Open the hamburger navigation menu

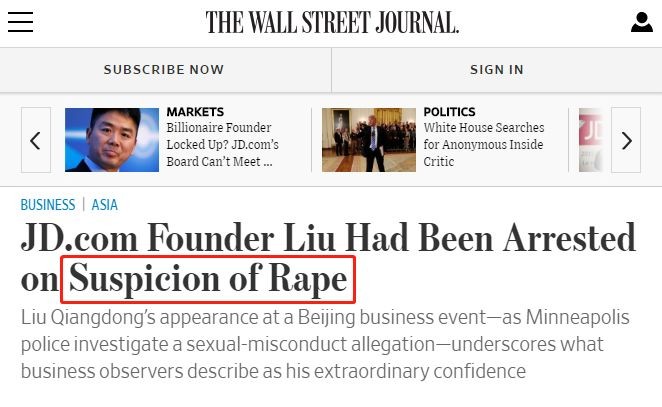[x=20, y=22]
